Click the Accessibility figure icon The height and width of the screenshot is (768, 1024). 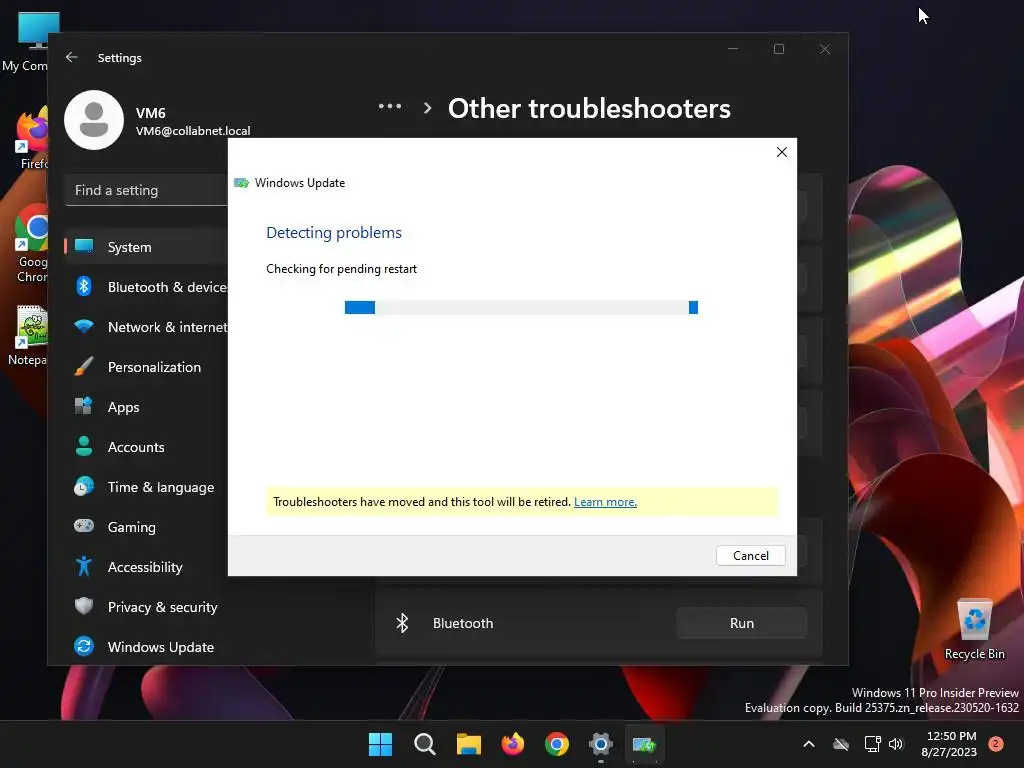[84, 566]
